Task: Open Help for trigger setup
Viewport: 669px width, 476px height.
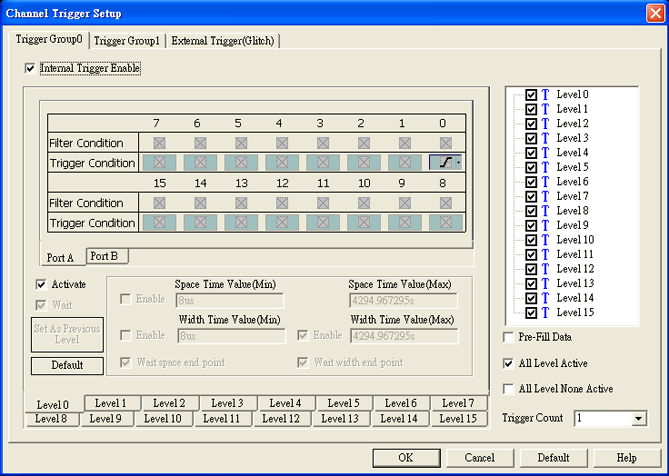Action: point(627,458)
